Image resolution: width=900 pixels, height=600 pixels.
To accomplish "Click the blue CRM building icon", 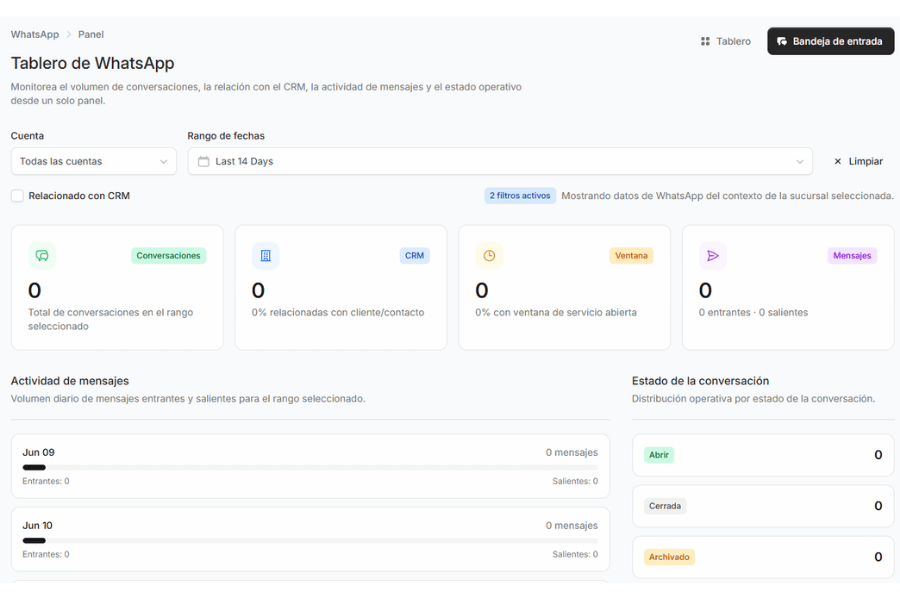I will click(x=265, y=256).
